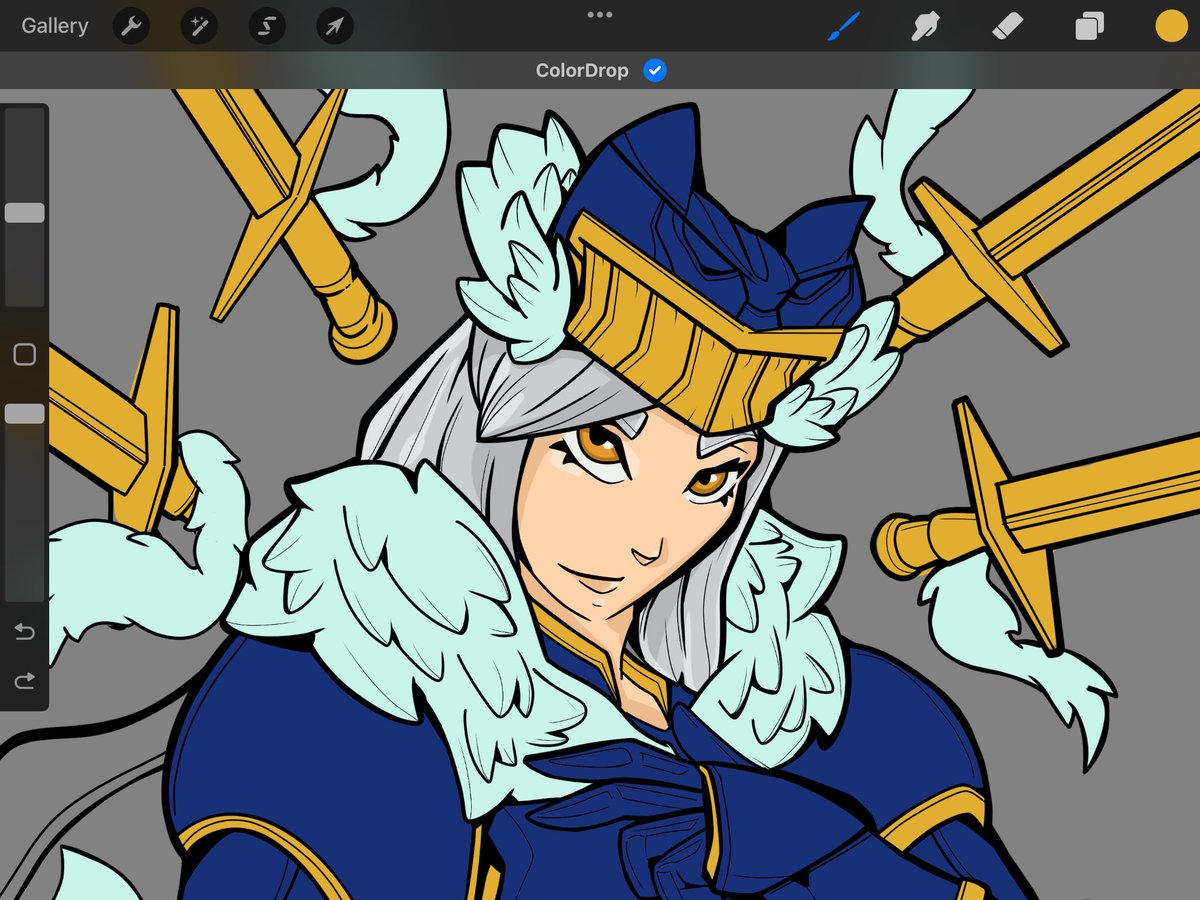Tap the Modify square button on the sidebar

(x=24, y=355)
